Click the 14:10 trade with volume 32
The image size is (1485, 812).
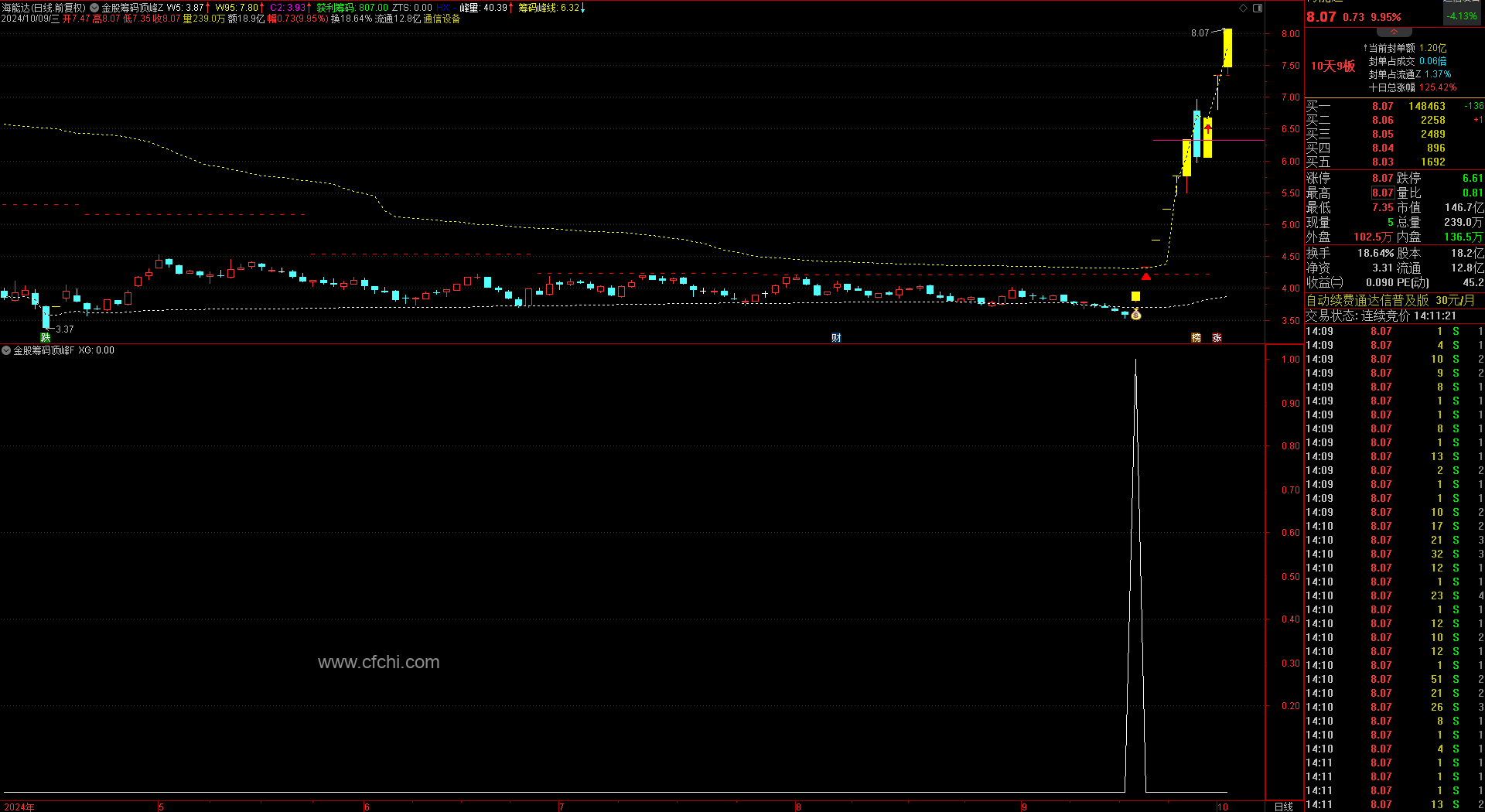[1395, 554]
